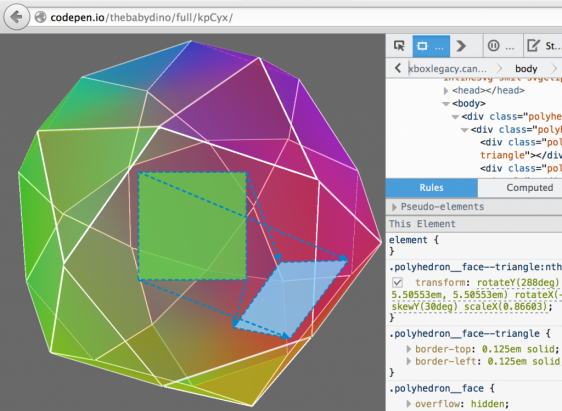This screenshot has height=411, width=562.
Task: Activate the element picker tool icon
Action: pyautogui.click(x=399, y=46)
